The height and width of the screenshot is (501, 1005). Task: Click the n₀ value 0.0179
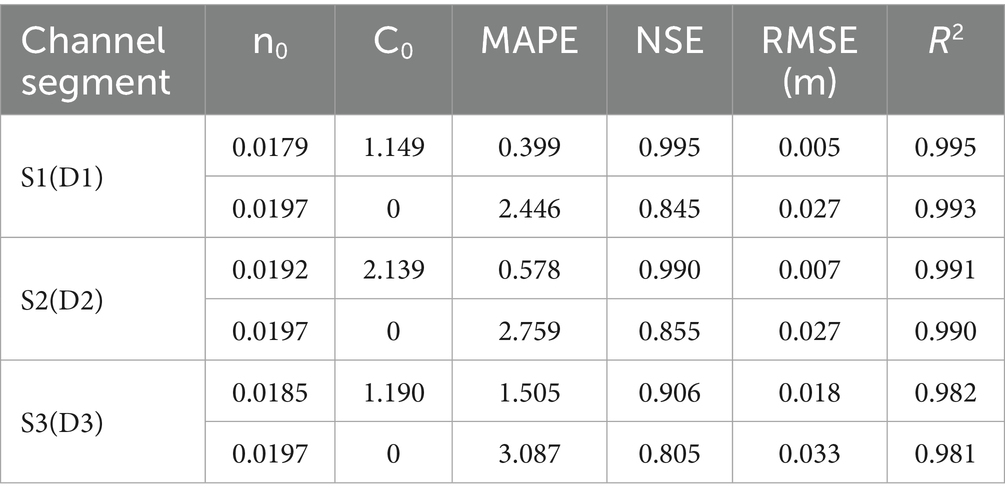pos(270,147)
